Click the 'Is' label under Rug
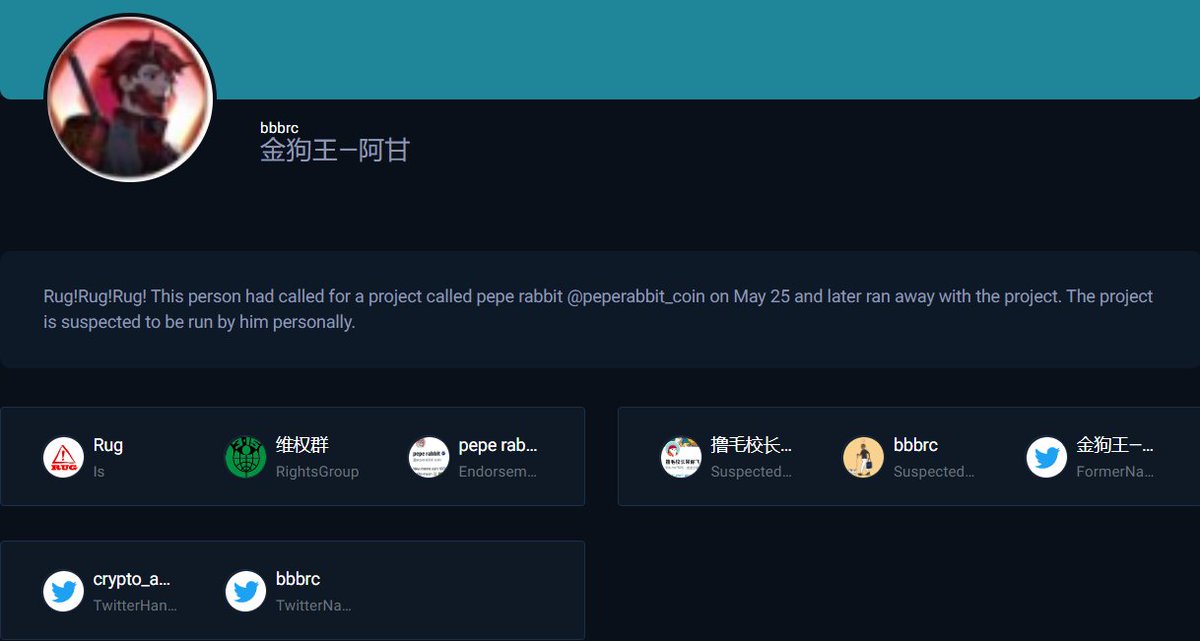 [x=99, y=471]
